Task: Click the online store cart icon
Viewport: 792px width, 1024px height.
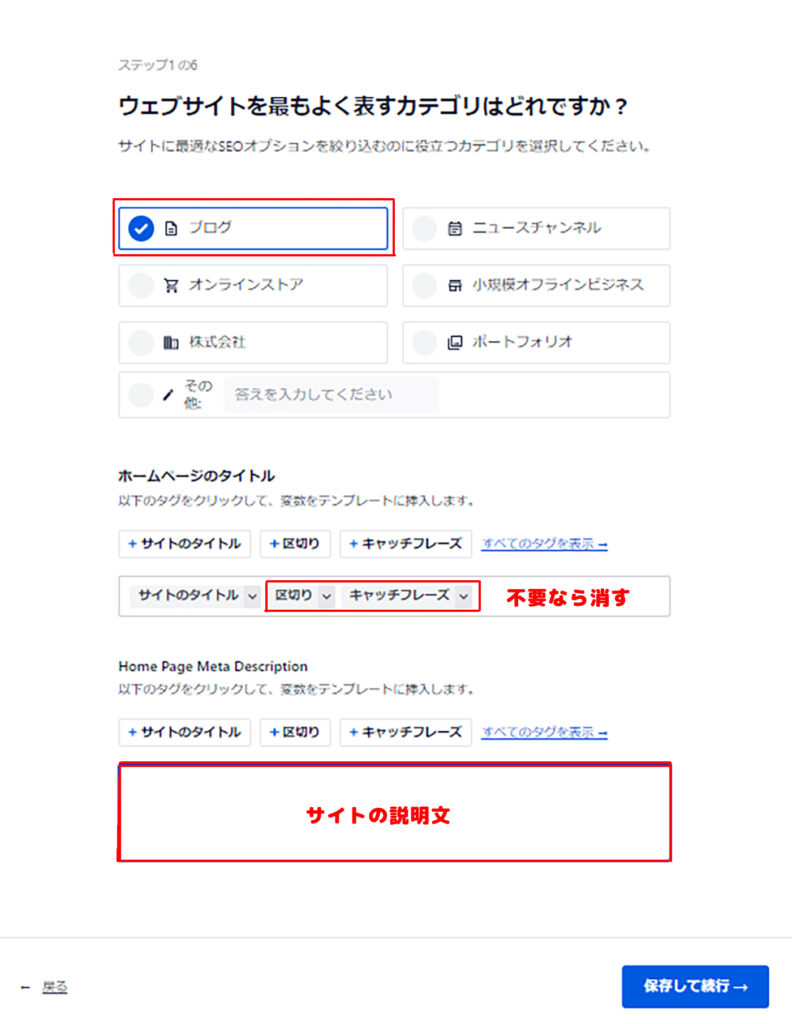Action: [x=171, y=285]
